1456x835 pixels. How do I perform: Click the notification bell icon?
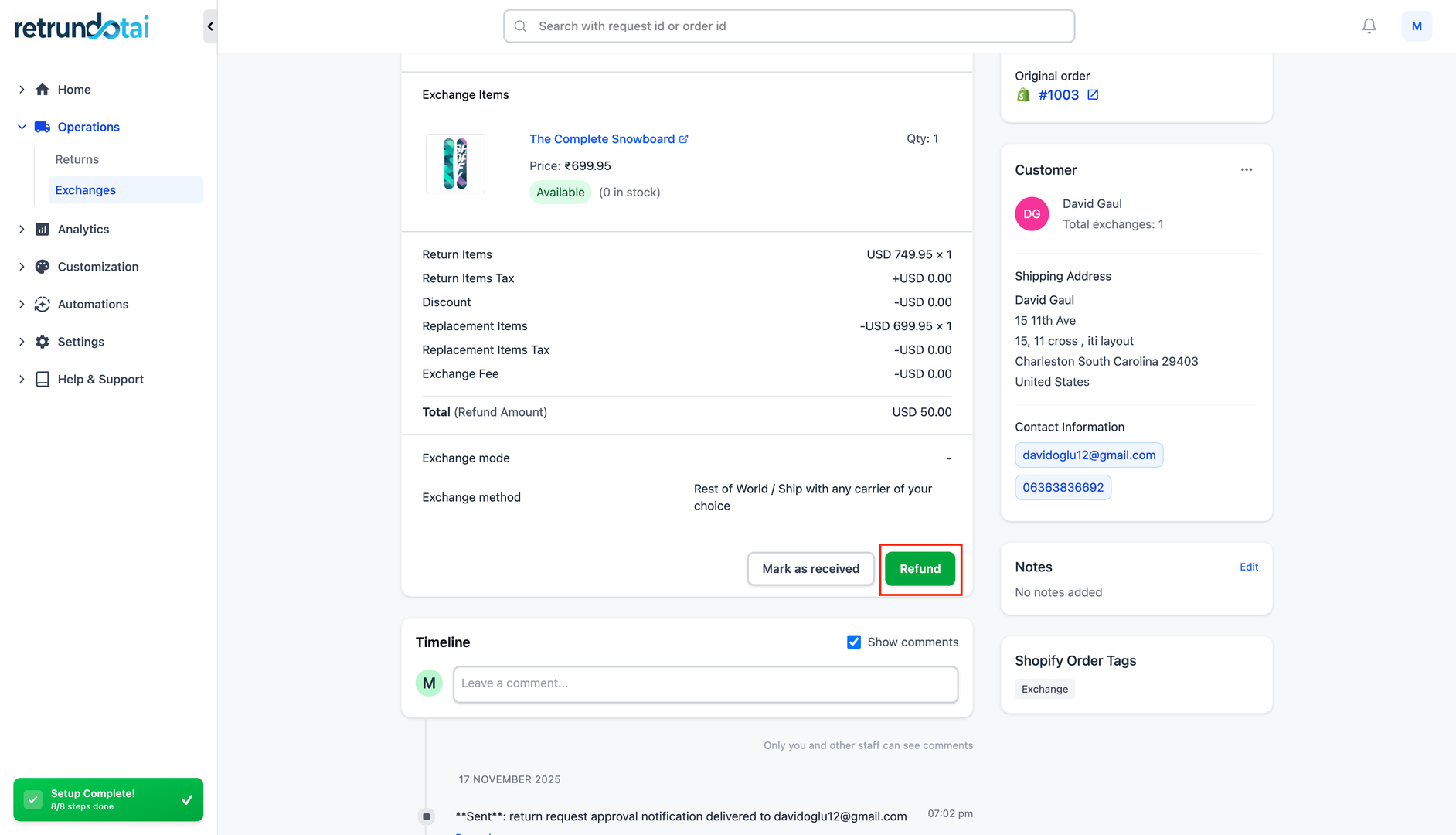click(x=1369, y=26)
